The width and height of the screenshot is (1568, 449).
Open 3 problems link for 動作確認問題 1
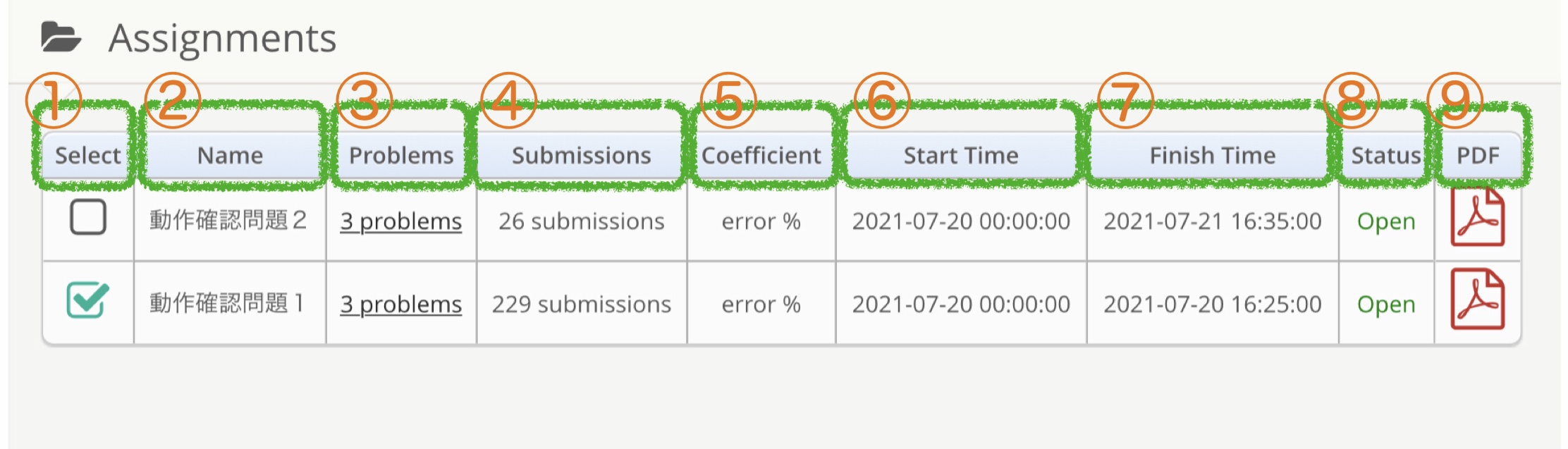400,304
